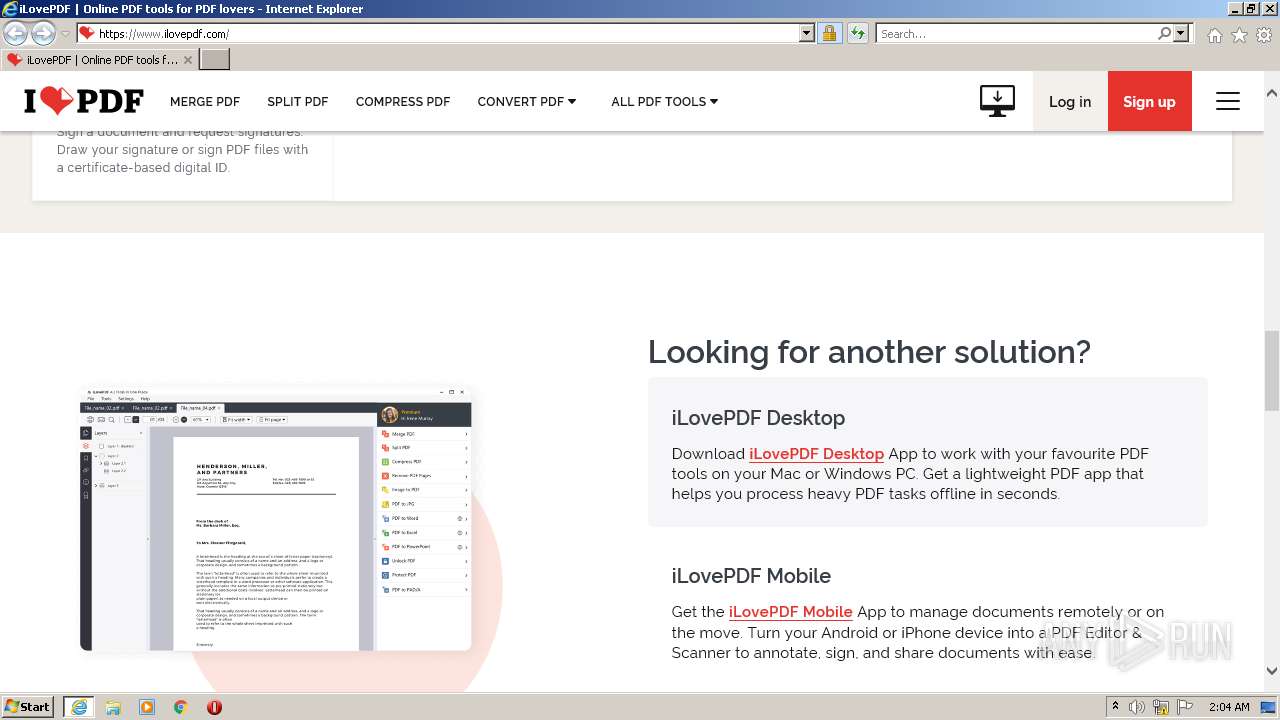Follow the iLovePDF Desktop link
The height and width of the screenshot is (720, 1280).
pos(816,454)
